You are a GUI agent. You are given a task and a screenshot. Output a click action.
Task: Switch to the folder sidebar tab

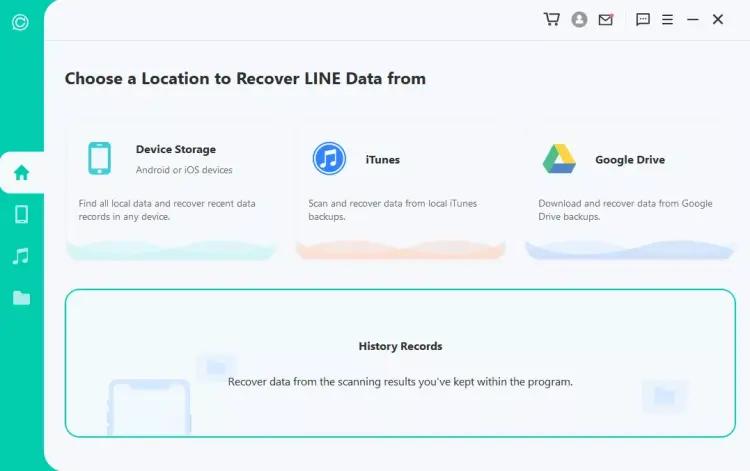[x=22, y=298]
